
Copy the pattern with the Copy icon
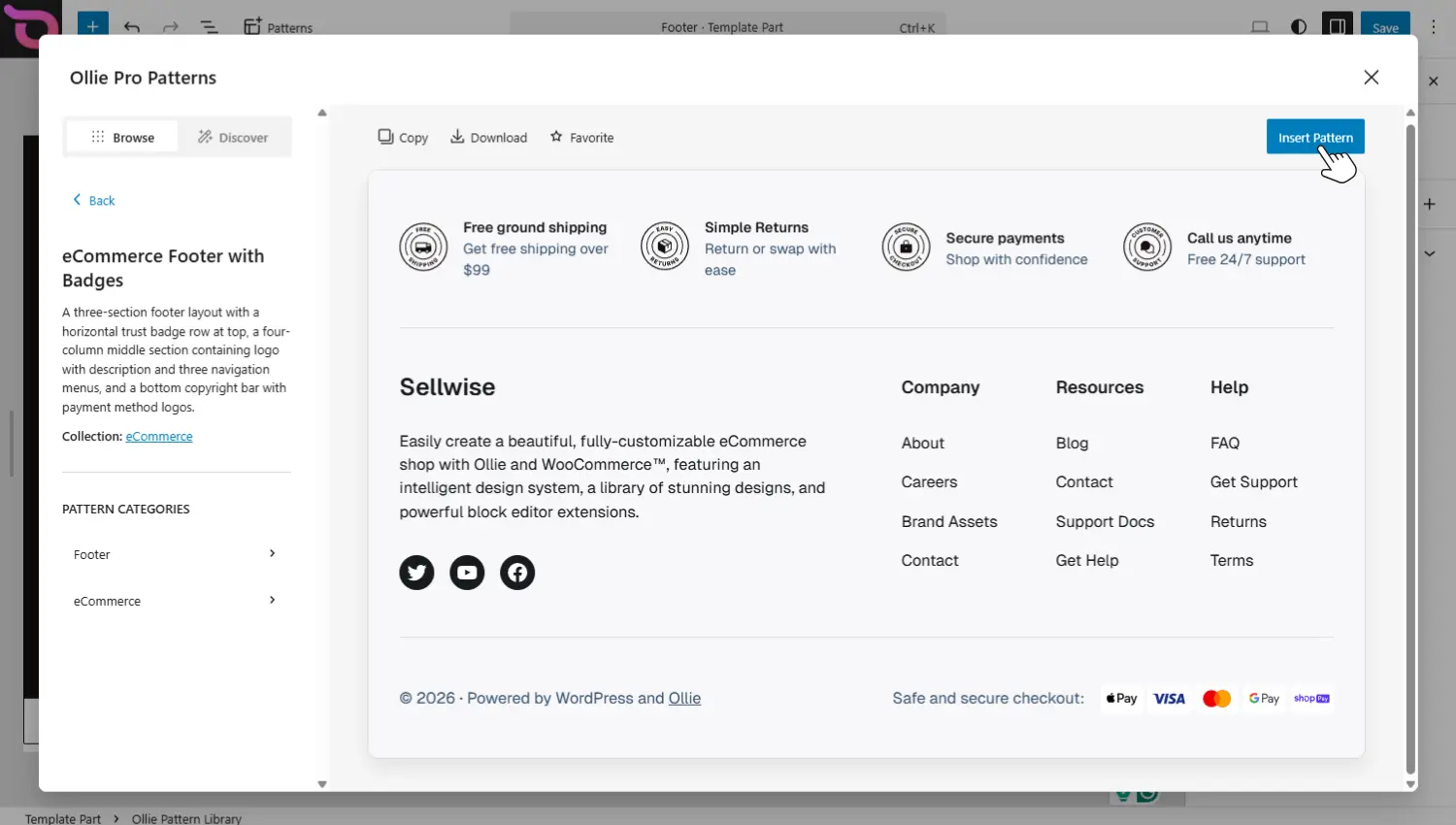coord(403,137)
